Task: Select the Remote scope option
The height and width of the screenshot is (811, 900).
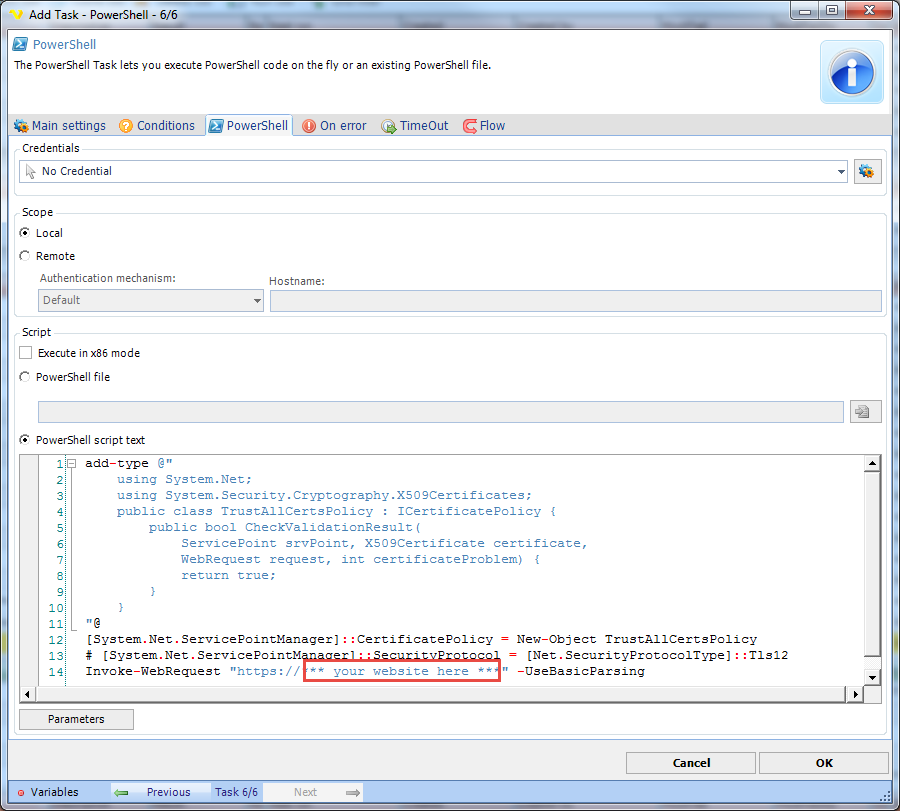Action: pyautogui.click(x=26, y=256)
